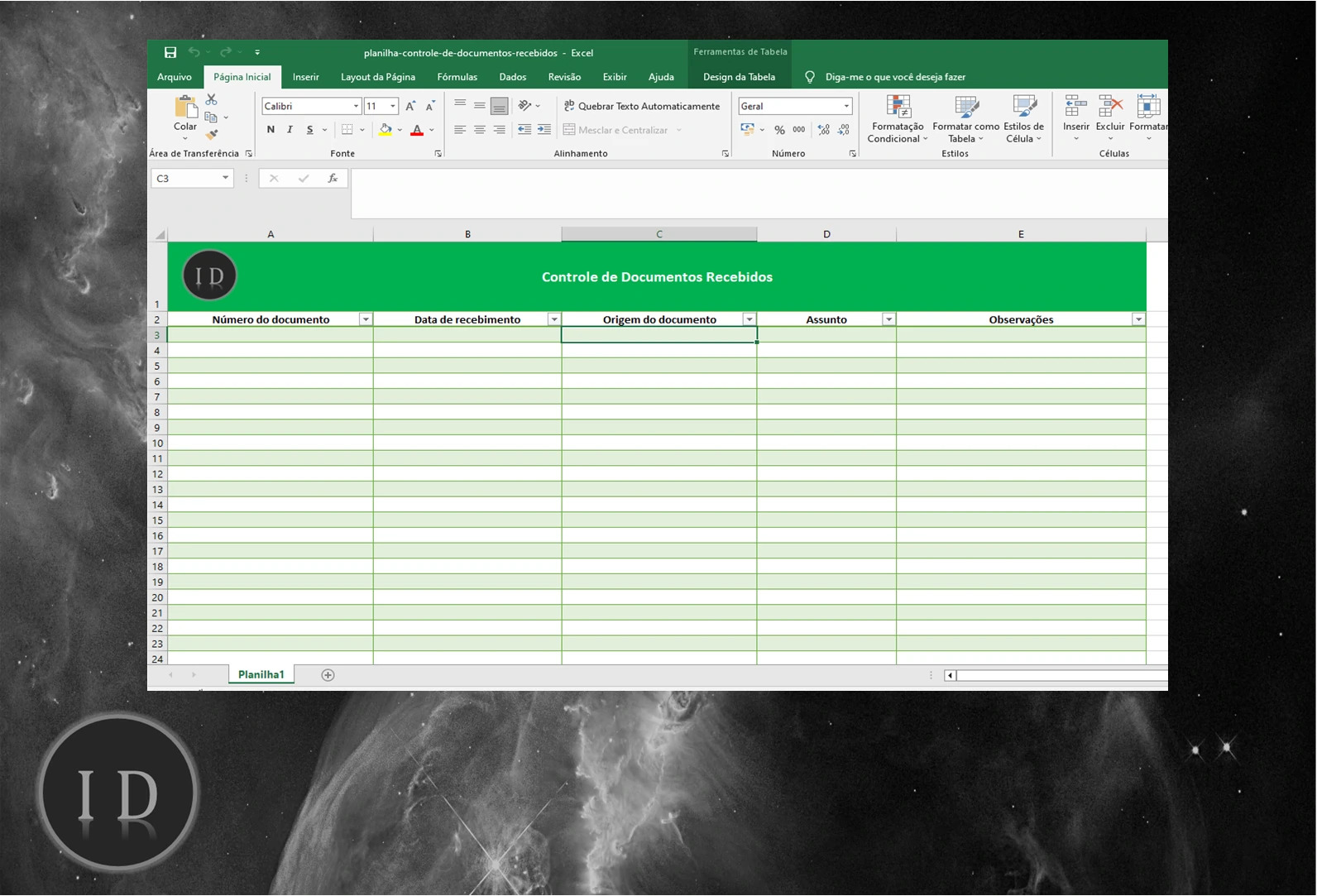The image size is (1317, 896).
Task: Open filter for Origem do documento
Action: click(749, 319)
